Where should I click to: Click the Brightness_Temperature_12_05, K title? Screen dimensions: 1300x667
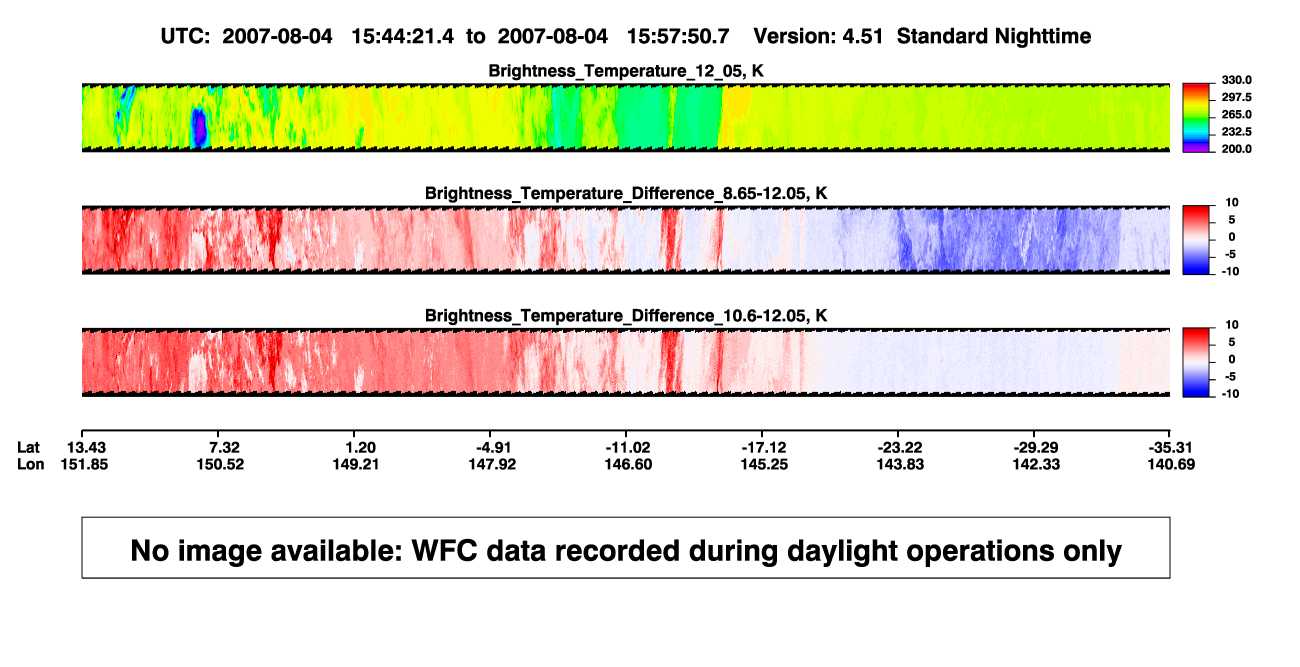626,71
